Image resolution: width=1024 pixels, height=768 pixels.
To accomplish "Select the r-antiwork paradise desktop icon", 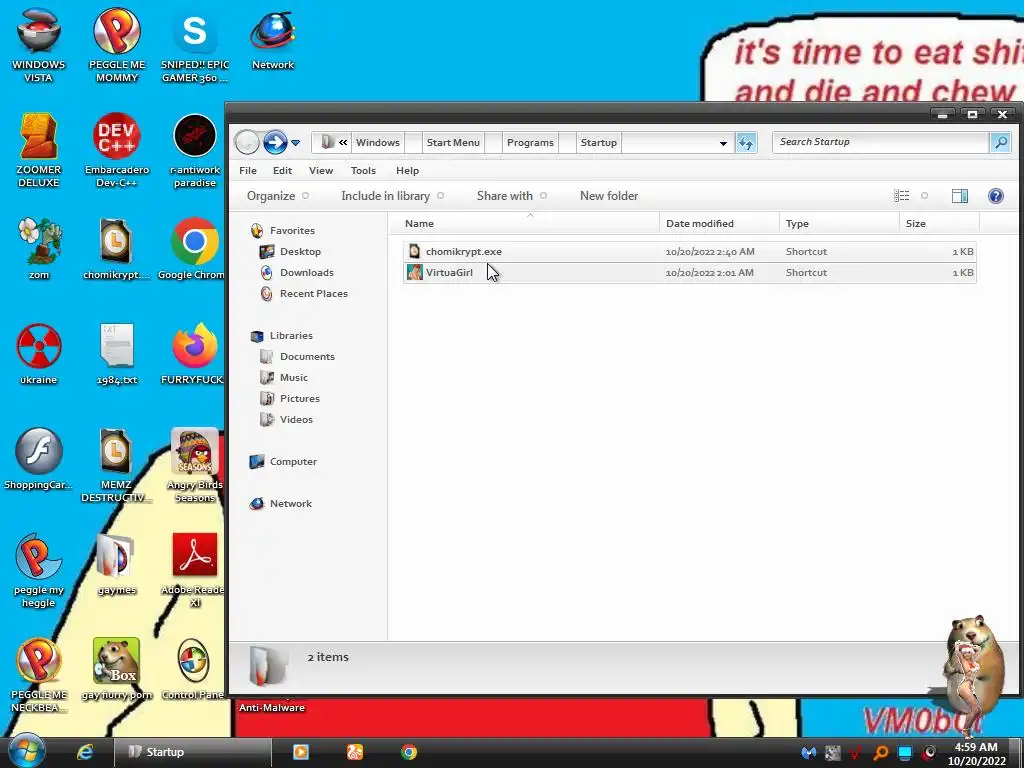I will click(x=195, y=150).
